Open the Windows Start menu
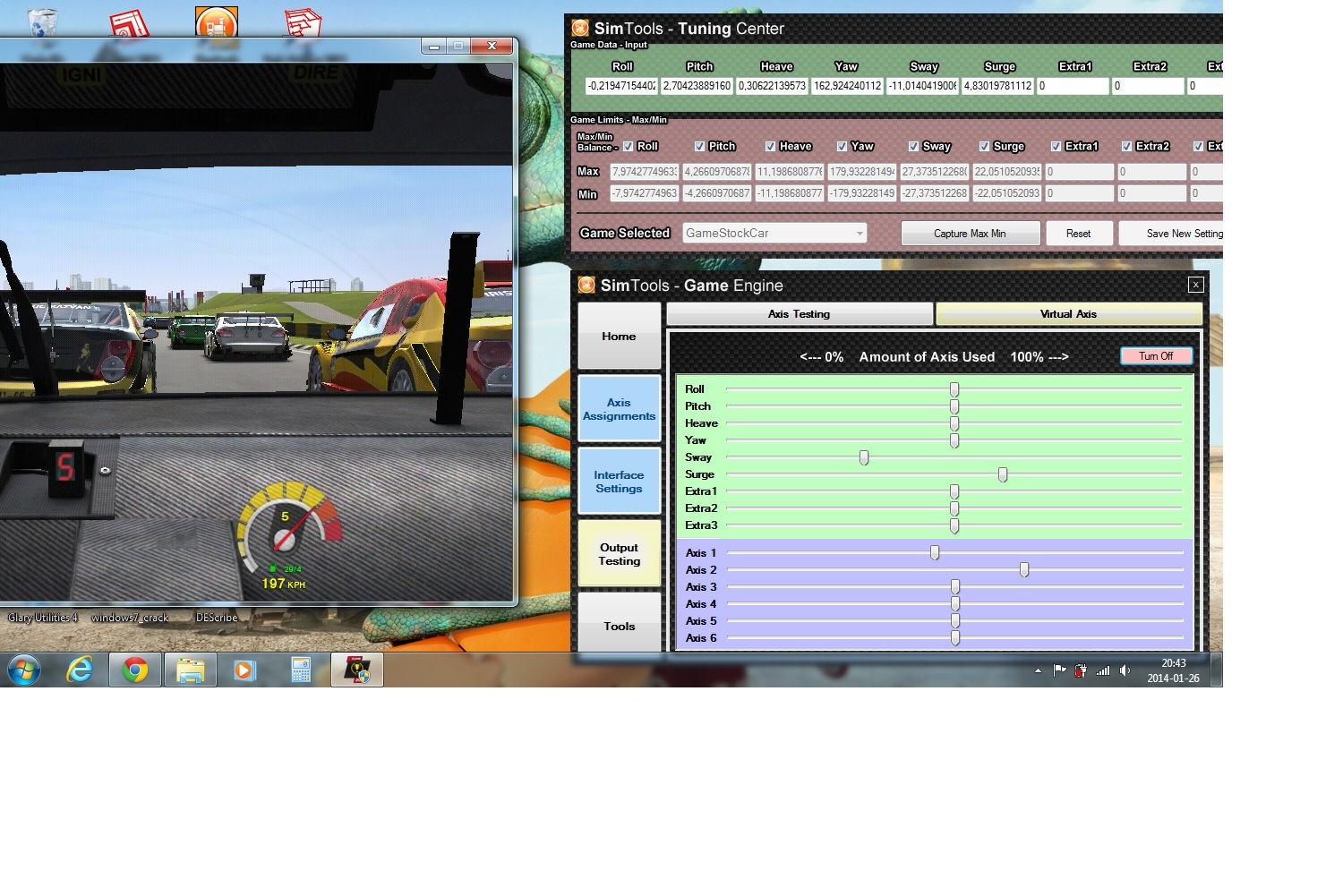The image size is (1343, 896). coord(24,670)
